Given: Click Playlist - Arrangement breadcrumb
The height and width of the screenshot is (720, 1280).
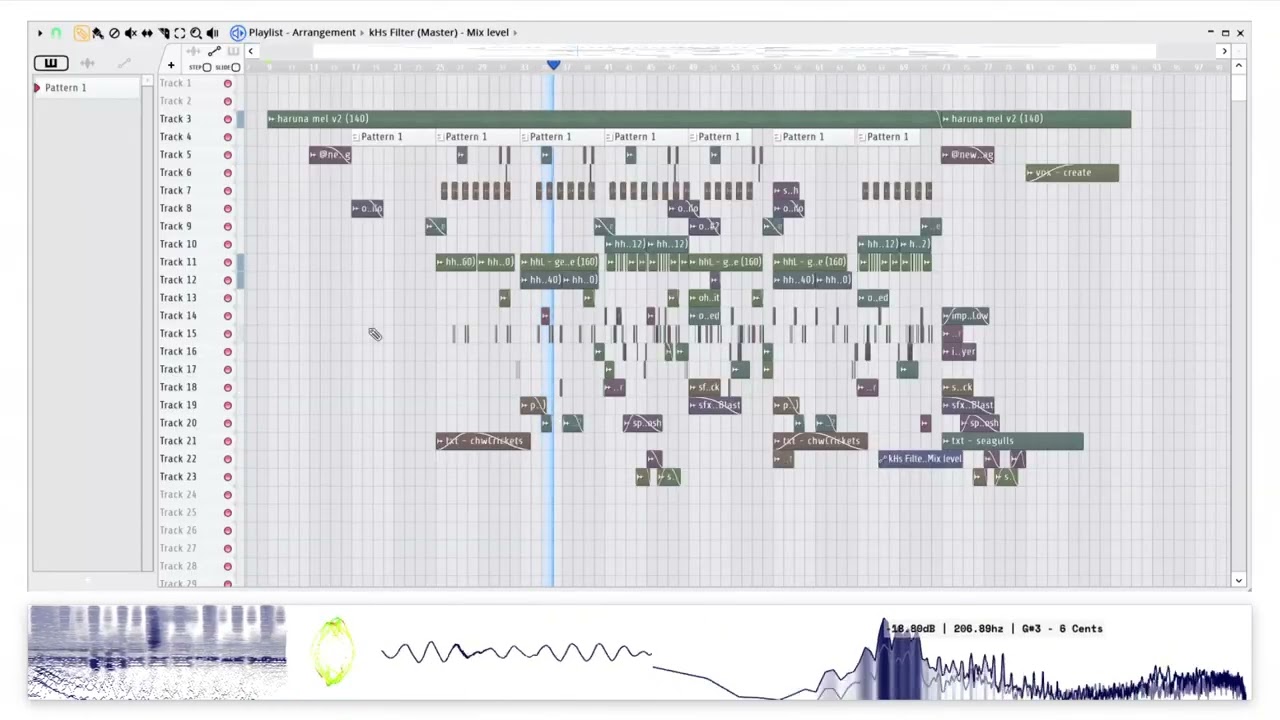Looking at the screenshot, I should 302,33.
